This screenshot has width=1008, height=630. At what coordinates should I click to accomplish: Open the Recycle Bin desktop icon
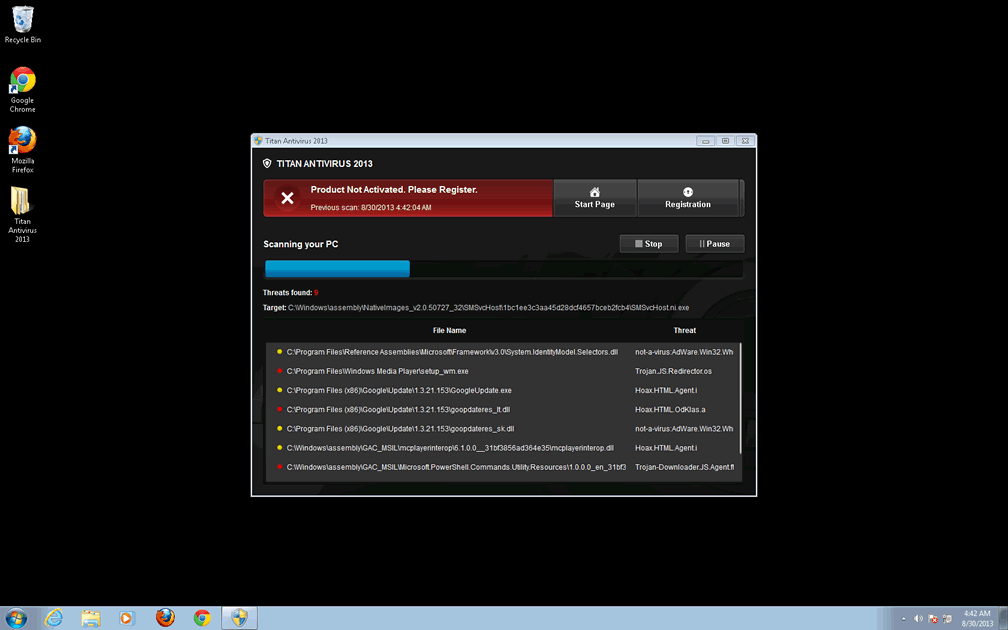pyautogui.click(x=22, y=20)
